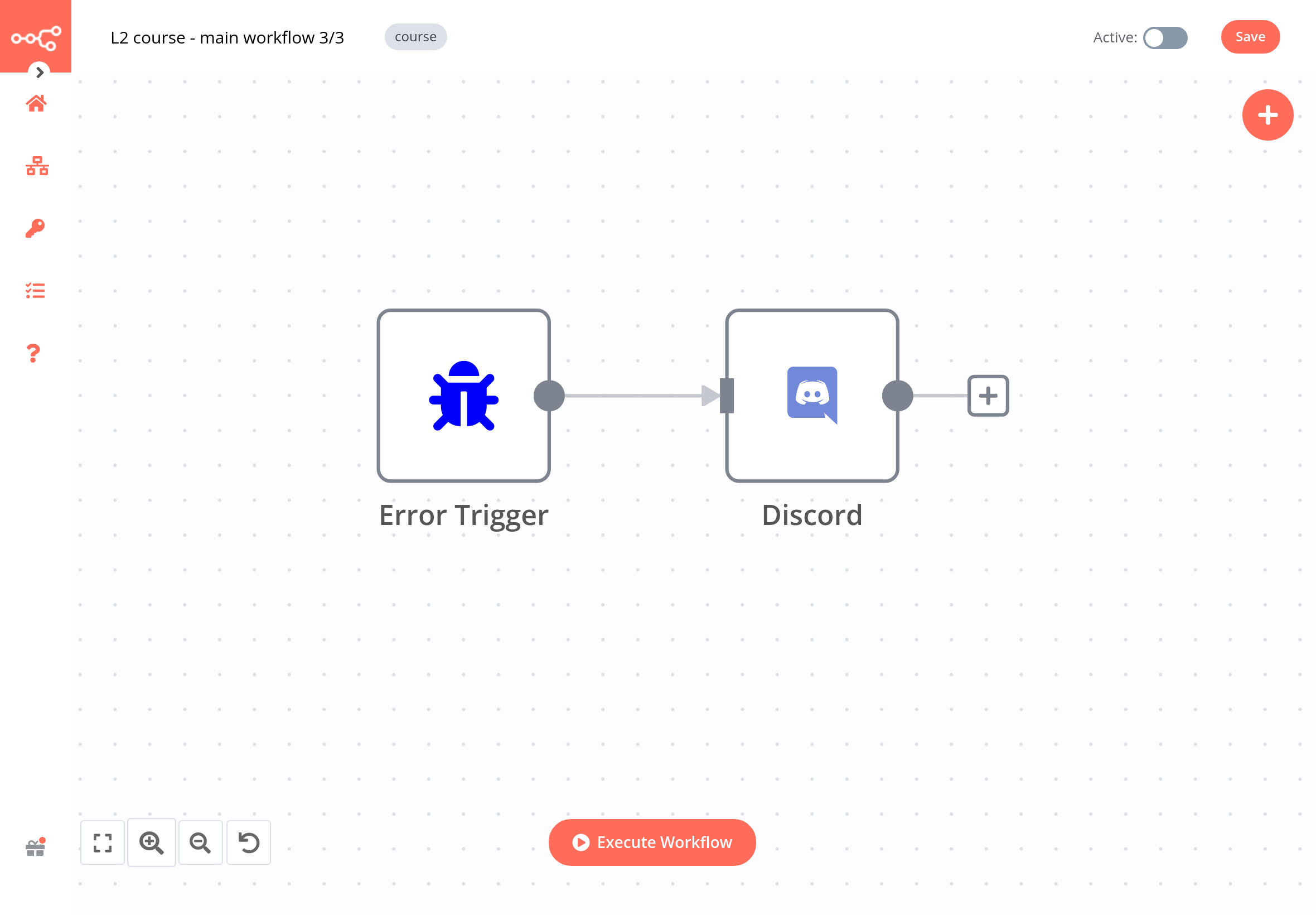Click the Save button

point(1250,37)
